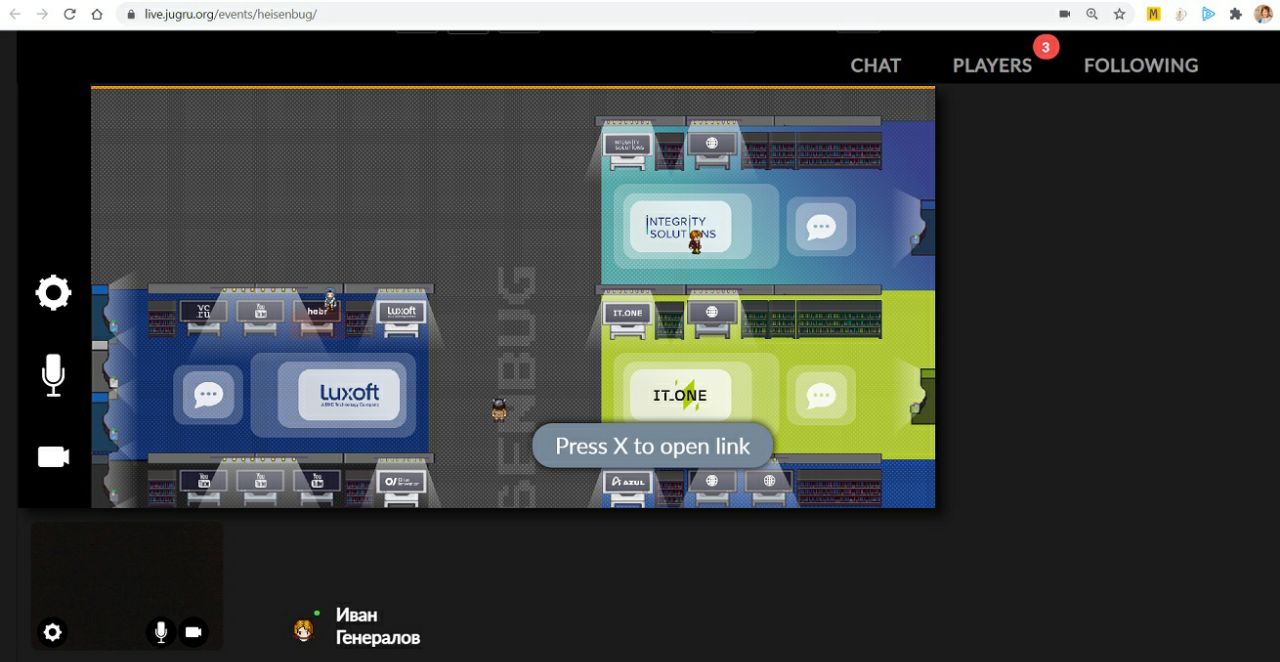The width and height of the screenshot is (1280, 662).
Task: Open settings with the large gear icon
Action: (x=53, y=293)
